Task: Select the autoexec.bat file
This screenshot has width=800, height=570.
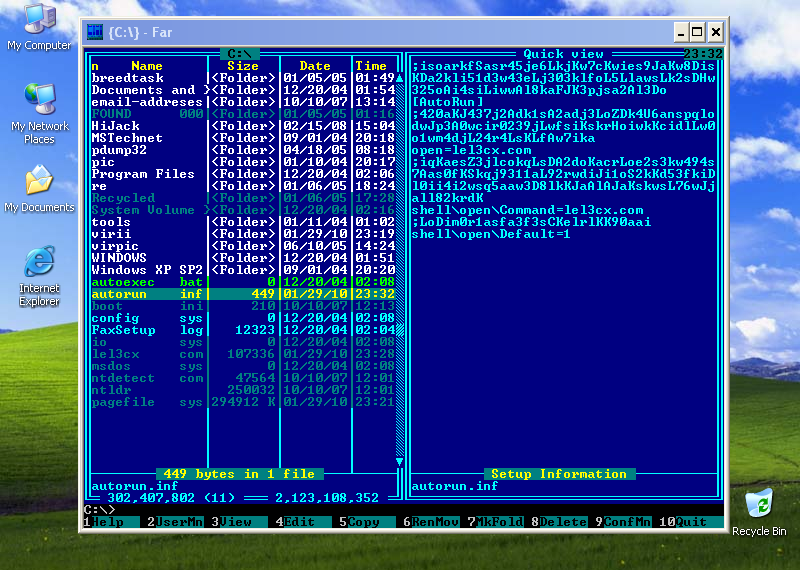Action: coord(243,282)
